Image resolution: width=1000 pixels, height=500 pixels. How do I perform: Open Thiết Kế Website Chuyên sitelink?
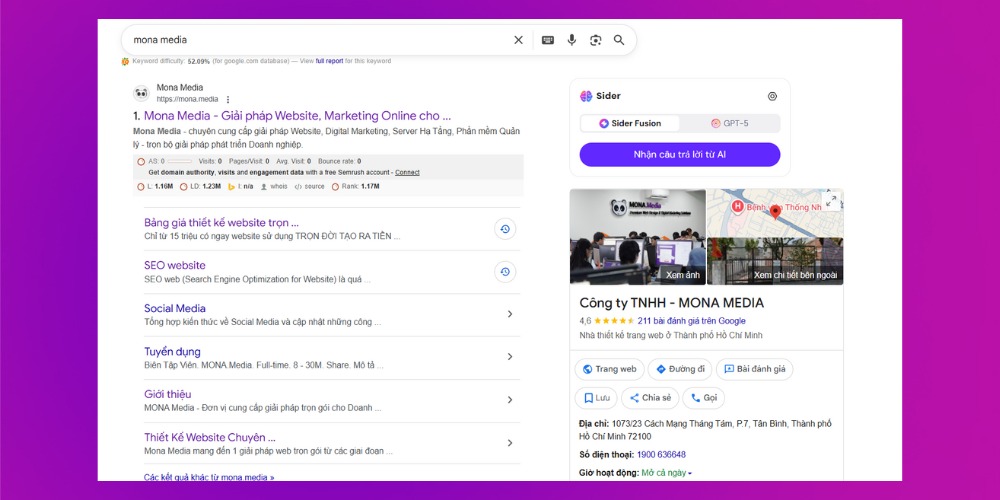(x=210, y=438)
